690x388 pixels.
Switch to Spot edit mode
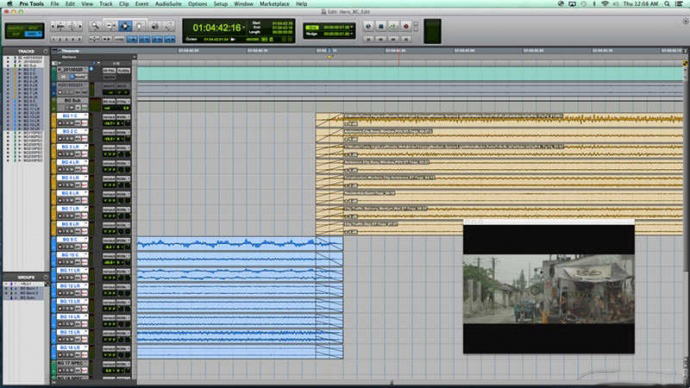pyautogui.click(x=33, y=28)
